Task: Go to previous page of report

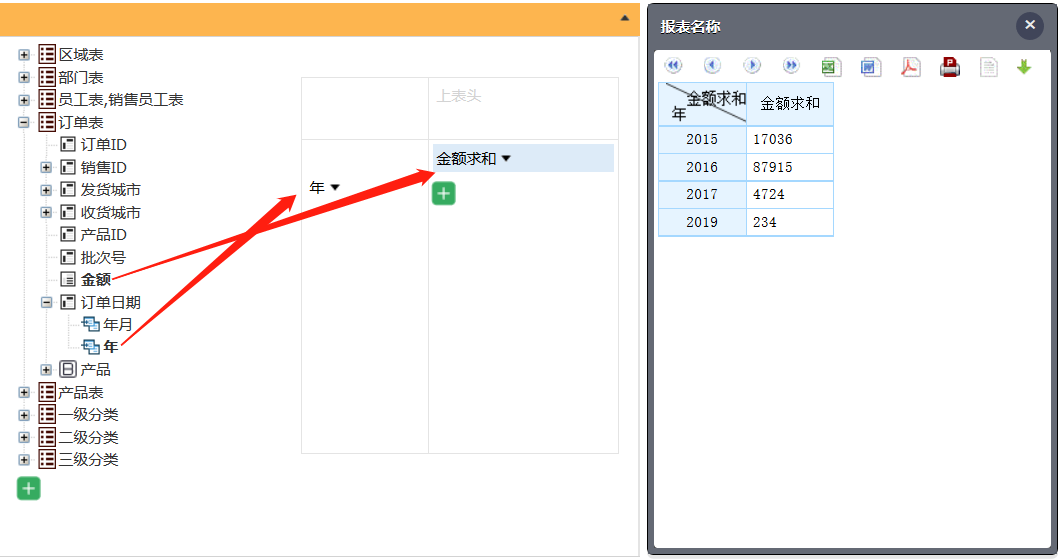Action: pyautogui.click(x=712, y=66)
